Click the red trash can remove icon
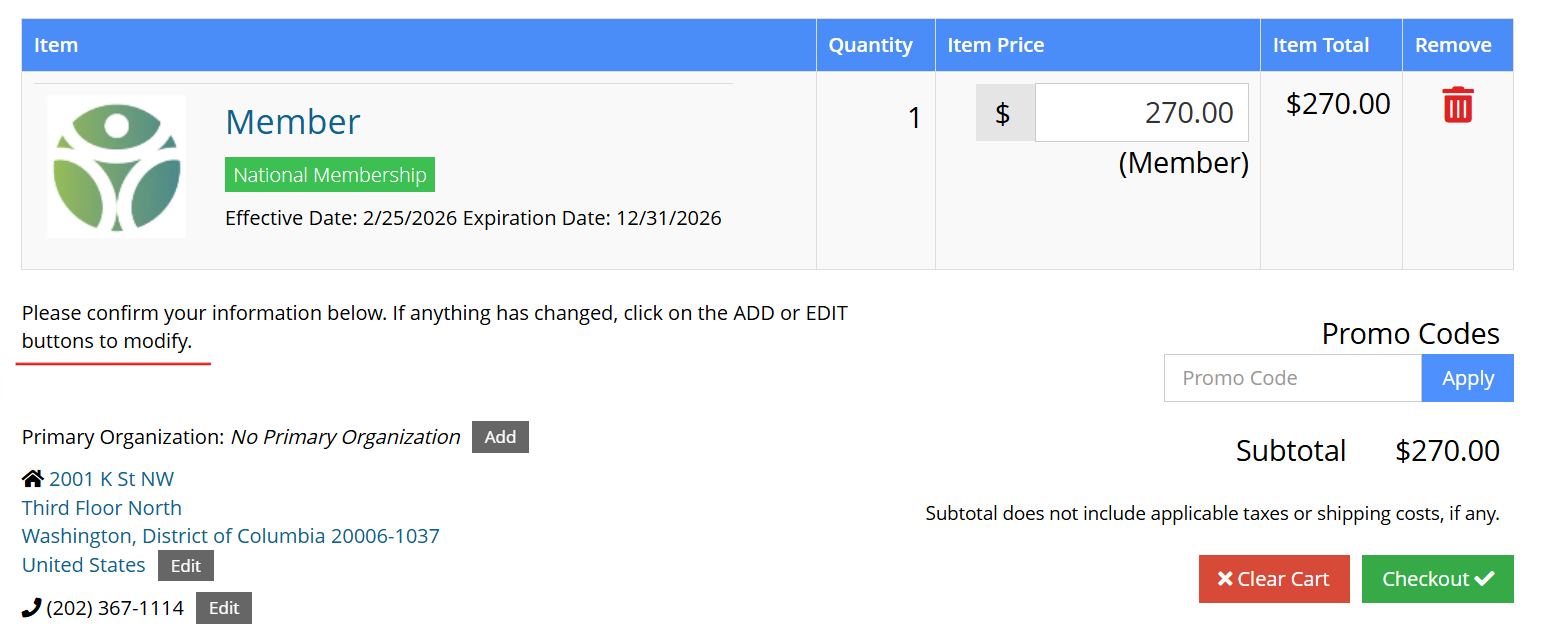The width and height of the screenshot is (1546, 633). [1457, 105]
